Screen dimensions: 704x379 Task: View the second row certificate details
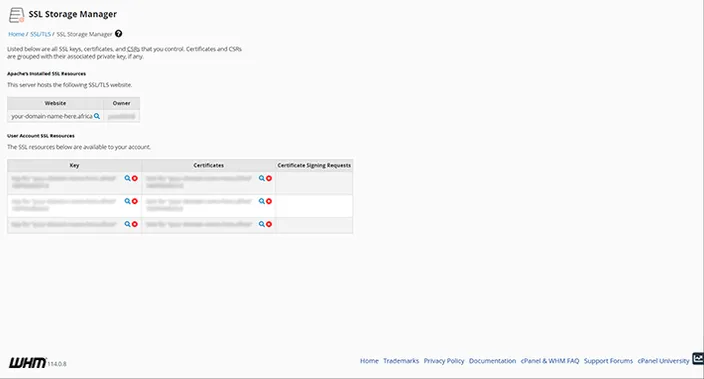262,201
